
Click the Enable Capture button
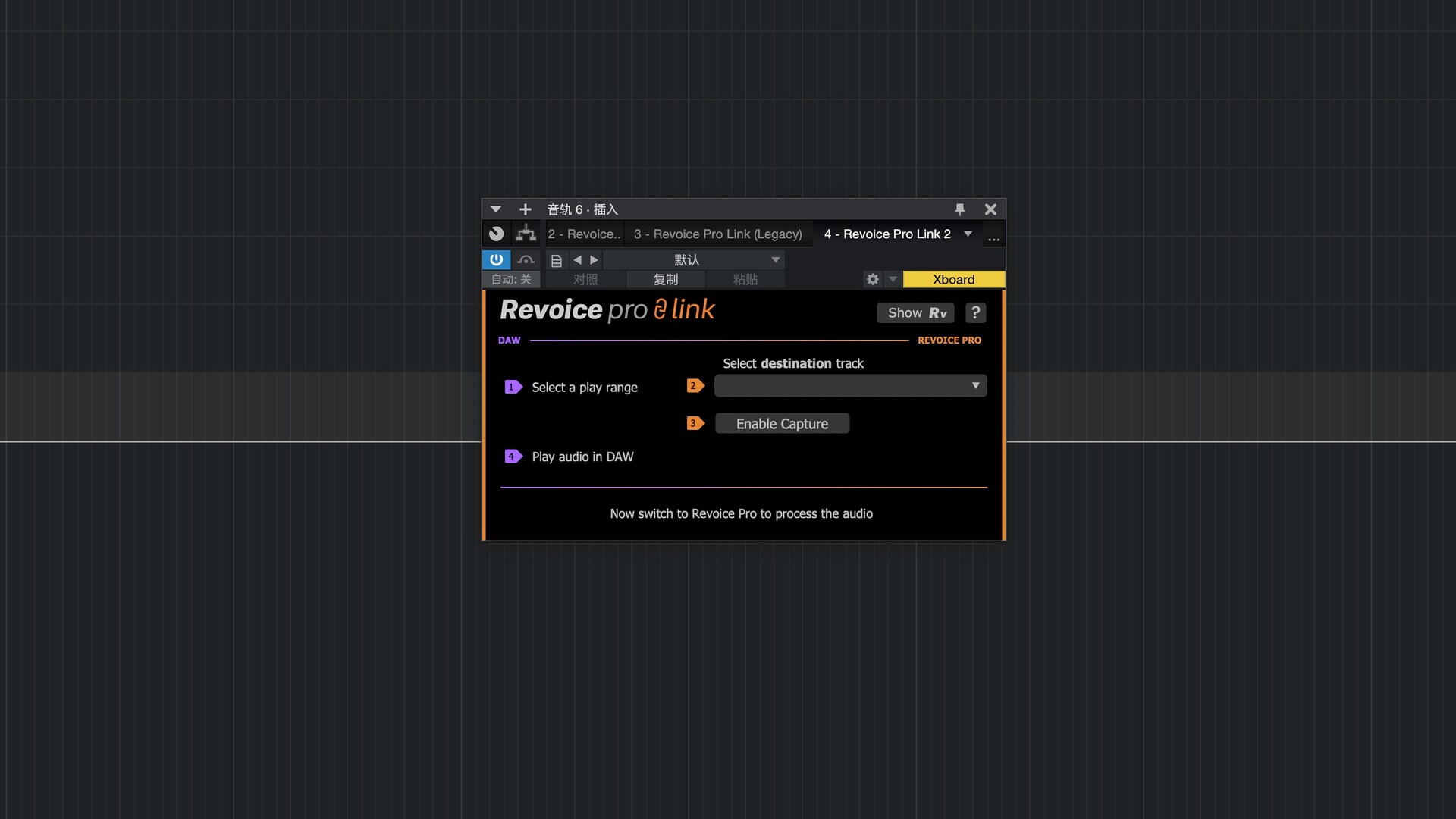click(782, 424)
